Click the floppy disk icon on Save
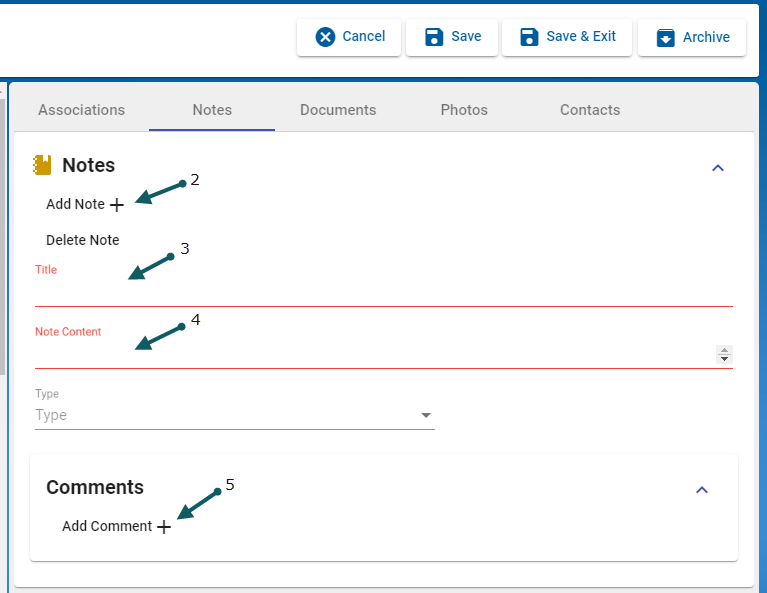This screenshot has width=767, height=593. [434, 37]
